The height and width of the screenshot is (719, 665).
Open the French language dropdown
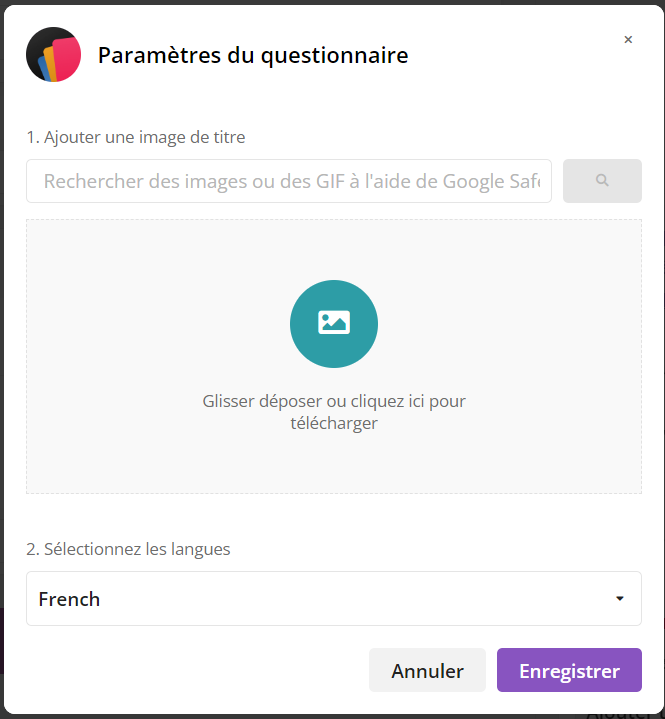[x=334, y=598]
